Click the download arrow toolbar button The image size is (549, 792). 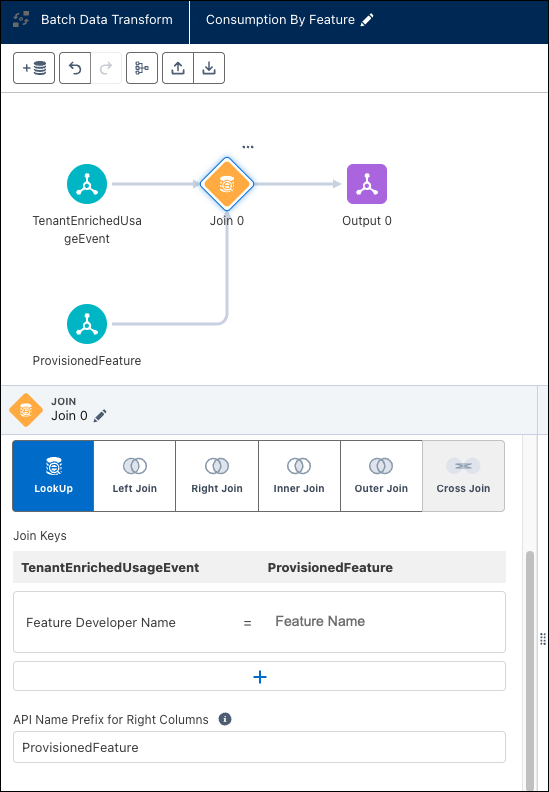[x=209, y=68]
